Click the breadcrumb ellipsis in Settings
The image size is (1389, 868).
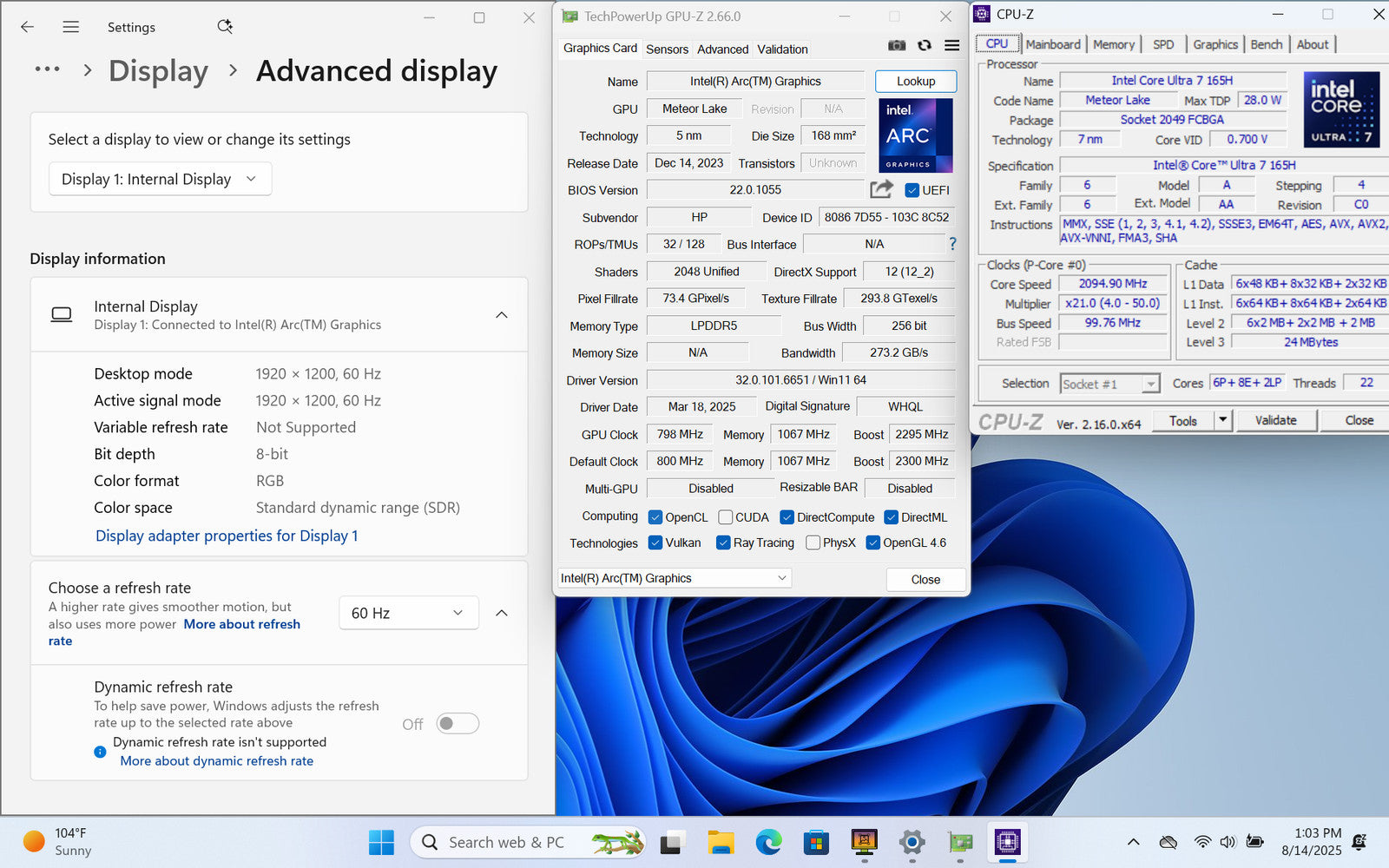click(47, 69)
